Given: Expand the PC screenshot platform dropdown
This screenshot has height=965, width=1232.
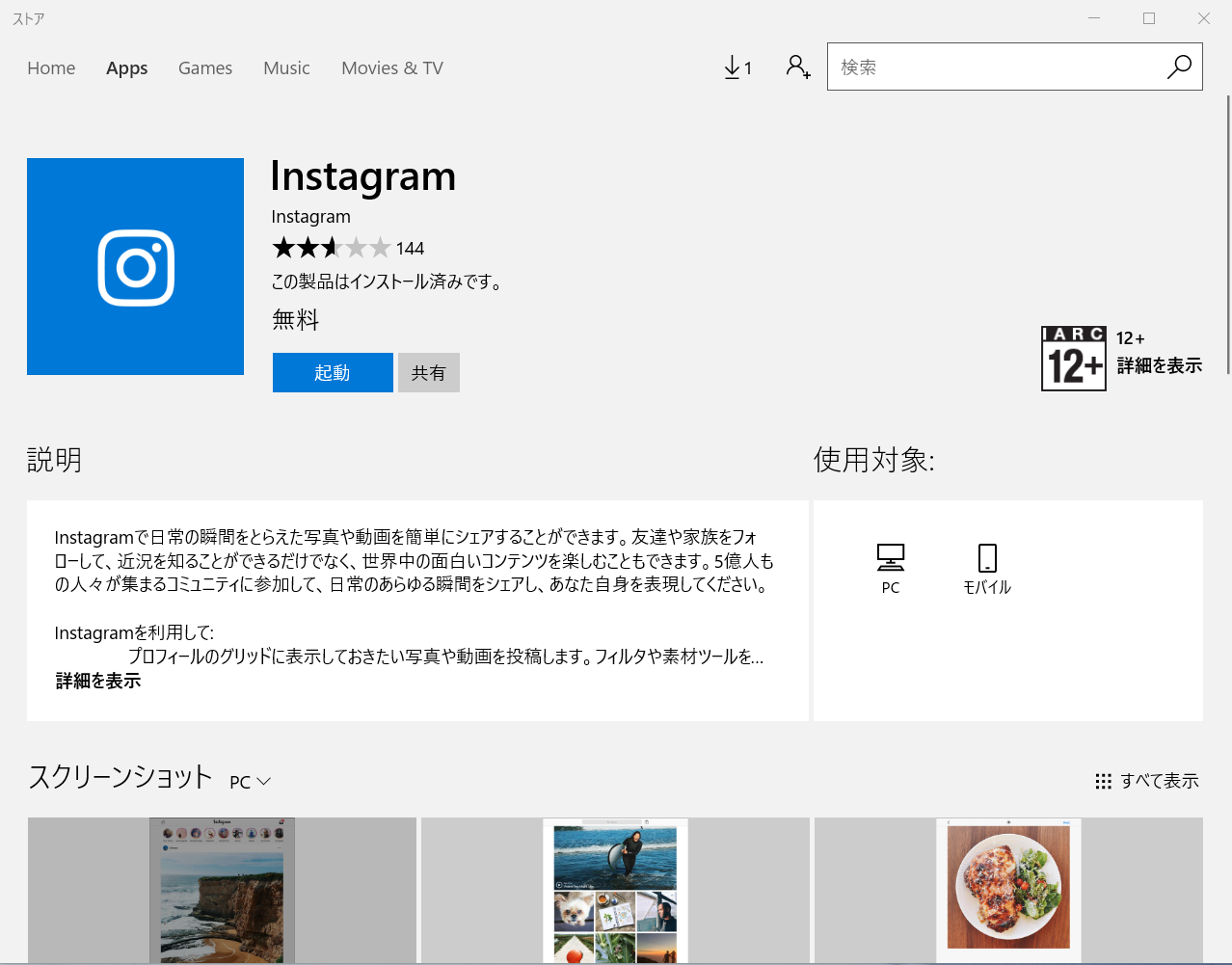Looking at the screenshot, I should click(251, 782).
